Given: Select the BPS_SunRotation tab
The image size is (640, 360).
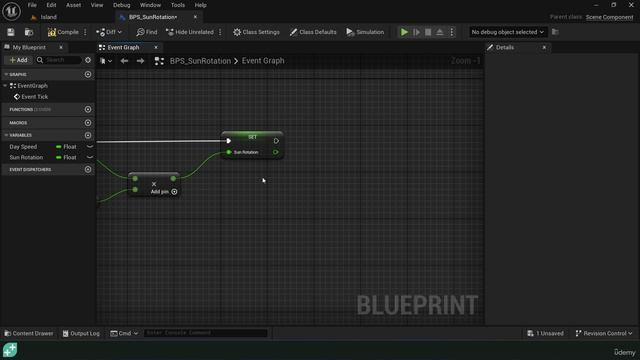Looking at the screenshot, I should [153, 17].
